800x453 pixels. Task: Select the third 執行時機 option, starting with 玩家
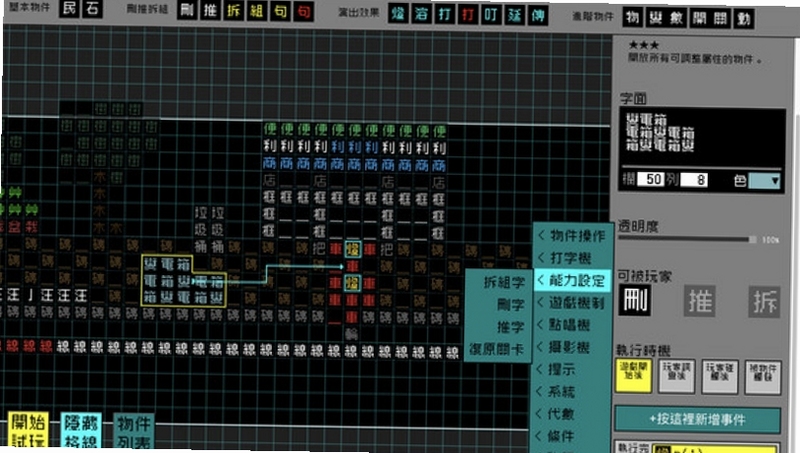click(x=720, y=376)
